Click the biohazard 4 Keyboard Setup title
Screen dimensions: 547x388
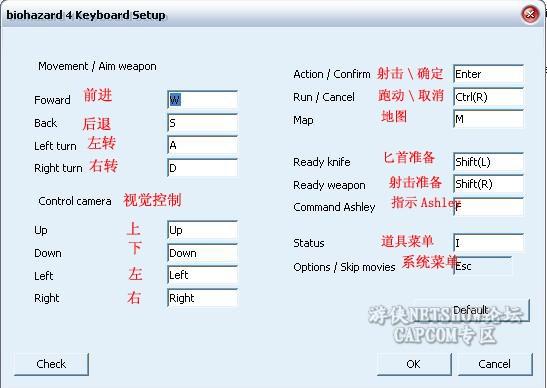click(x=86, y=15)
